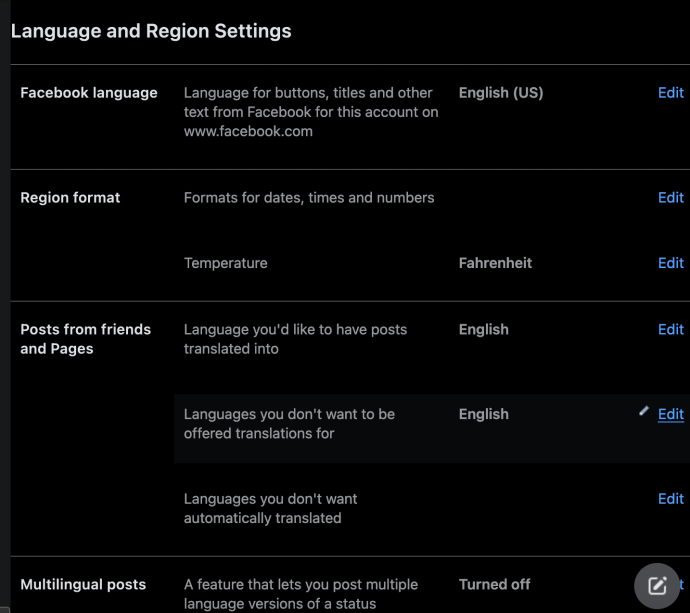690x613 pixels.
Task: Edit the Facebook language setting
Action: [670, 93]
